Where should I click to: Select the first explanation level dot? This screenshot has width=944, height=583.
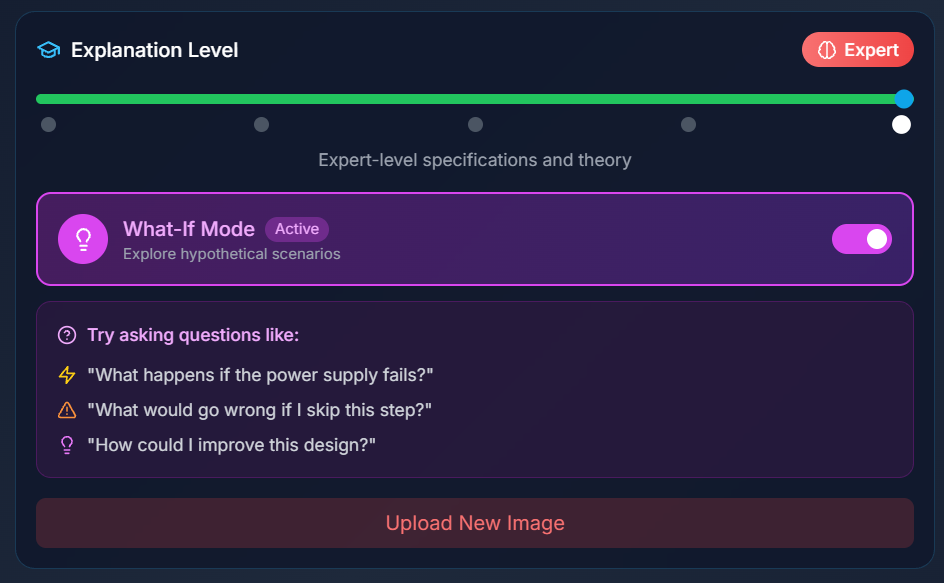48,124
